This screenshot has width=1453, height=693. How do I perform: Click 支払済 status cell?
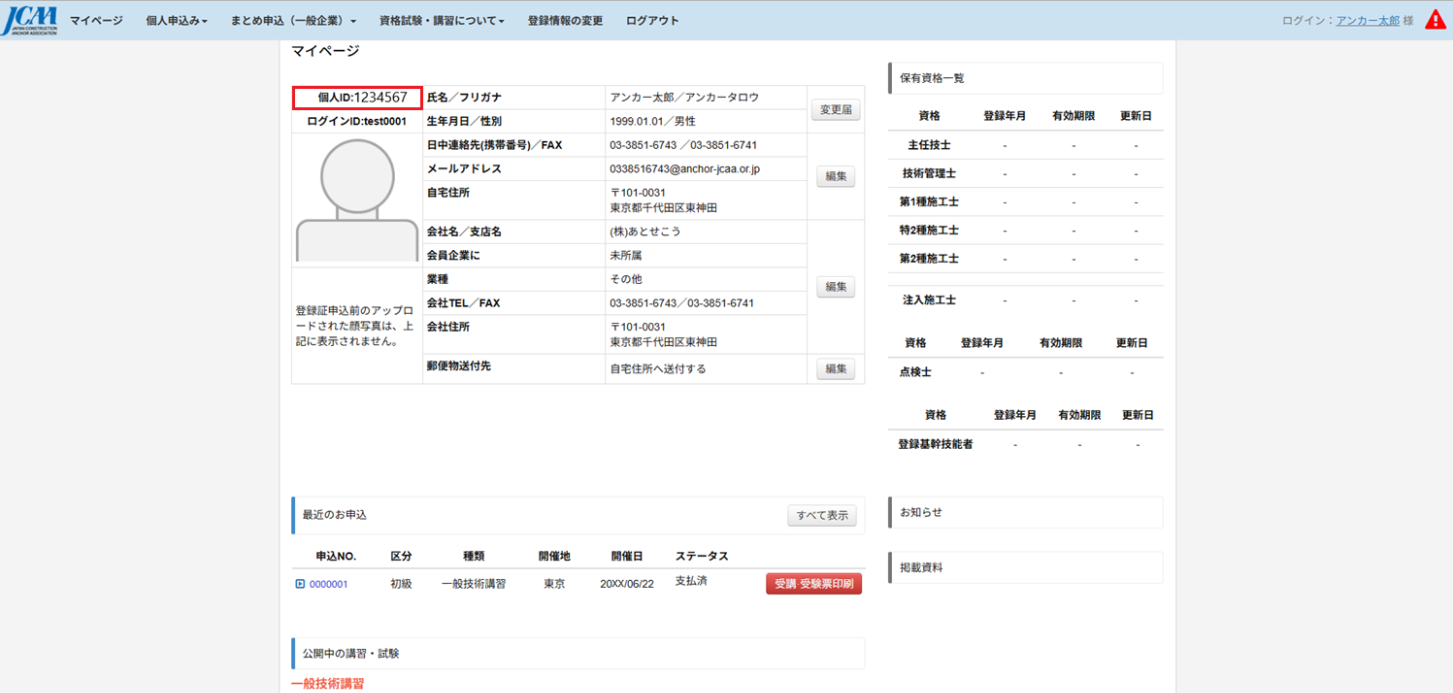691,581
